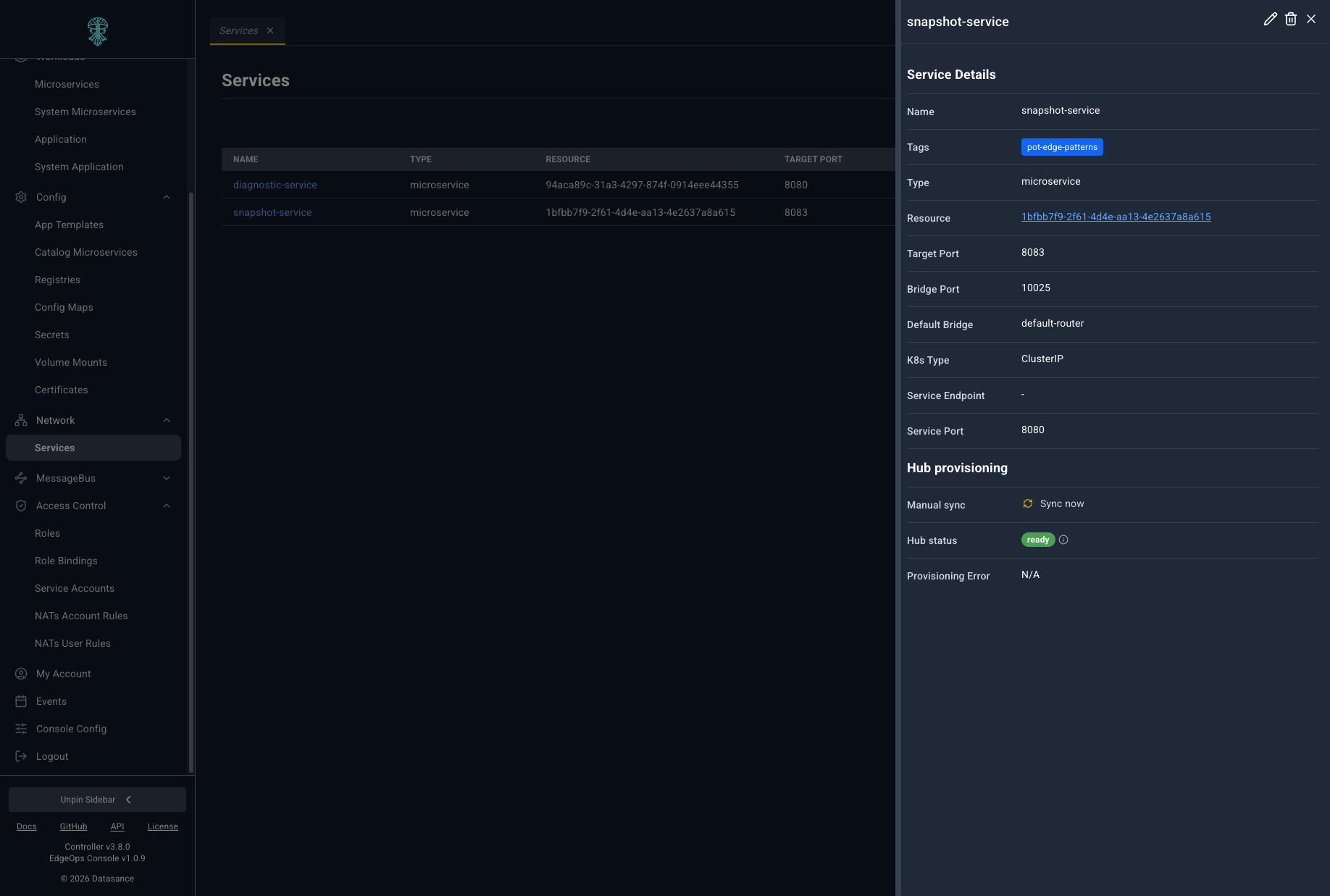
Task: Open the API link
Action: click(117, 826)
